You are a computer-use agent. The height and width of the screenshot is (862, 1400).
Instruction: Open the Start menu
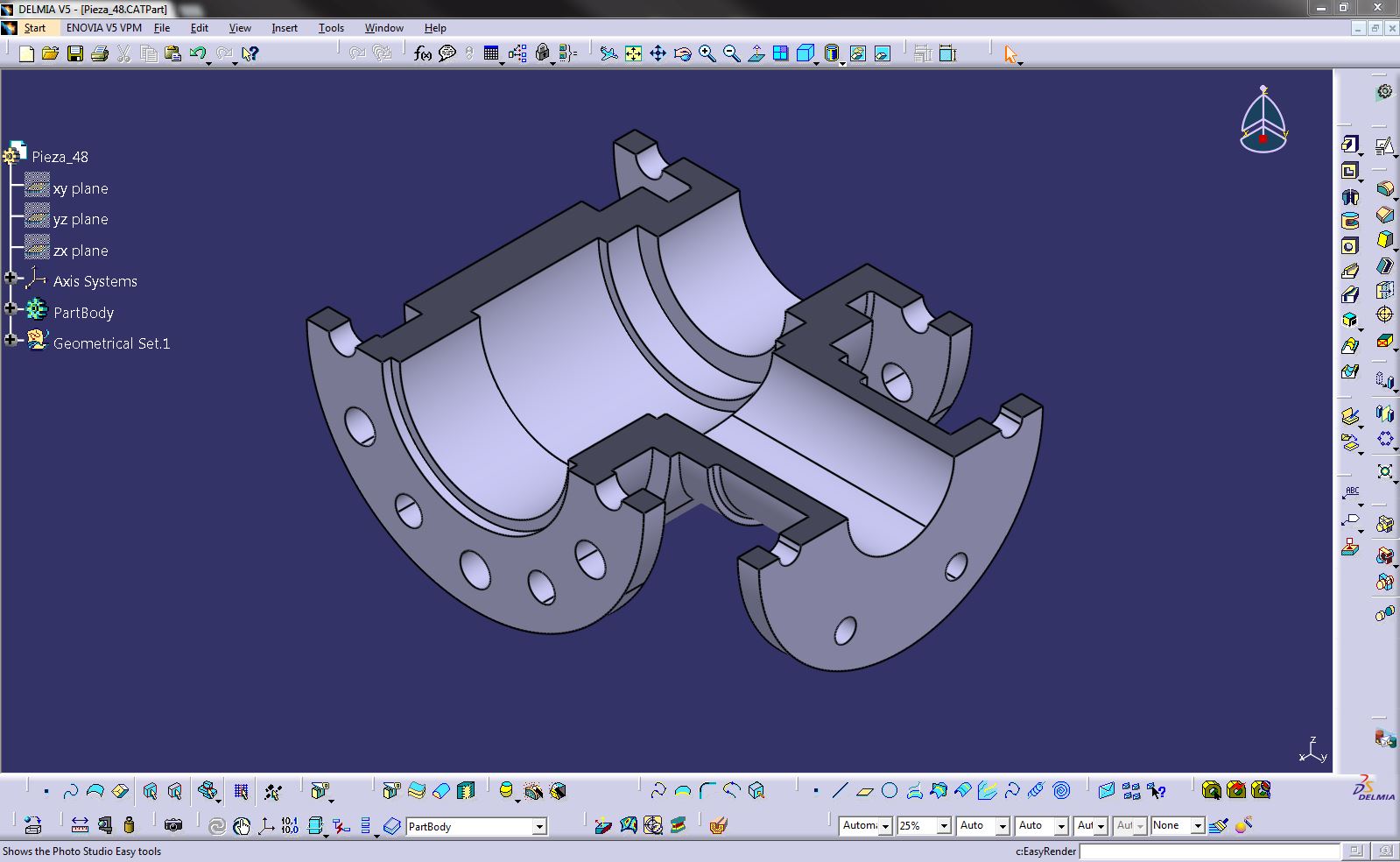(x=35, y=28)
